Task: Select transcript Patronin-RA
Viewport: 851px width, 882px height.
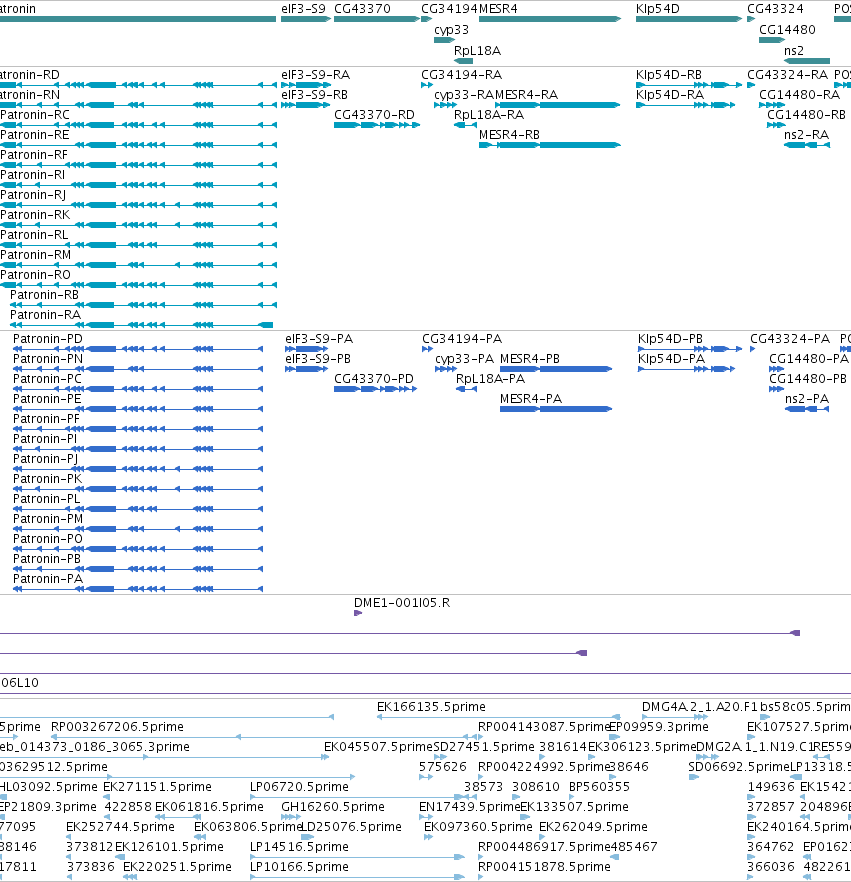Action: (x=46, y=315)
